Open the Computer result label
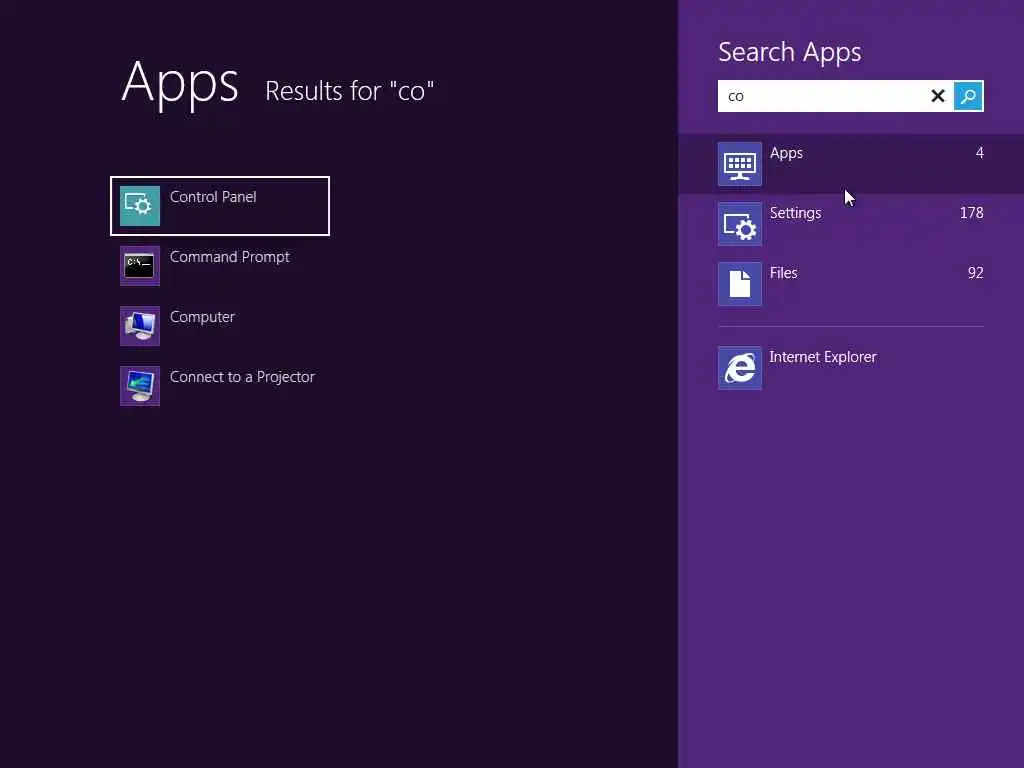Image resolution: width=1024 pixels, height=768 pixels. 202,317
